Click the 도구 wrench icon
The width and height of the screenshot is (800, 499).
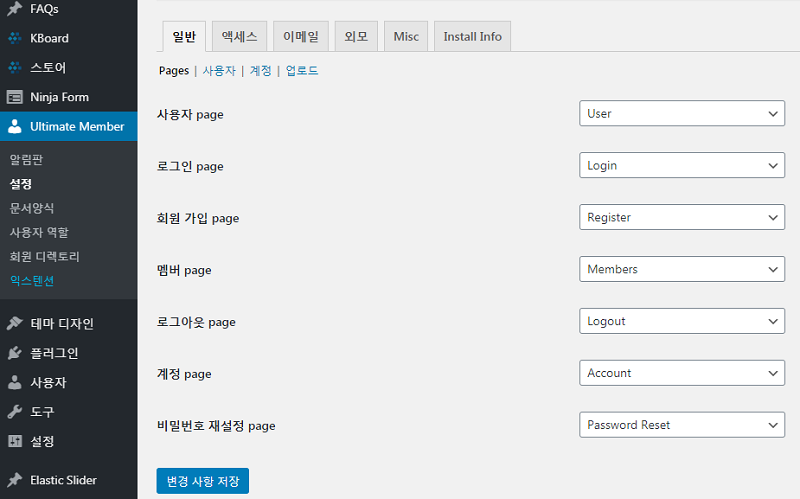15,412
